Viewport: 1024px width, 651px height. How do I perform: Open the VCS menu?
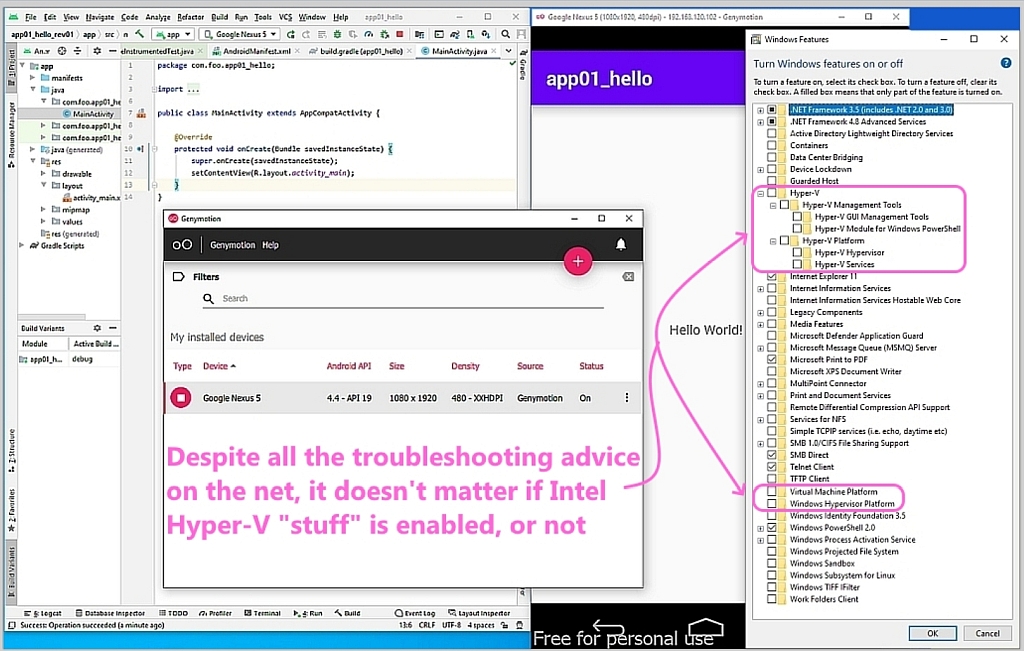(x=285, y=17)
